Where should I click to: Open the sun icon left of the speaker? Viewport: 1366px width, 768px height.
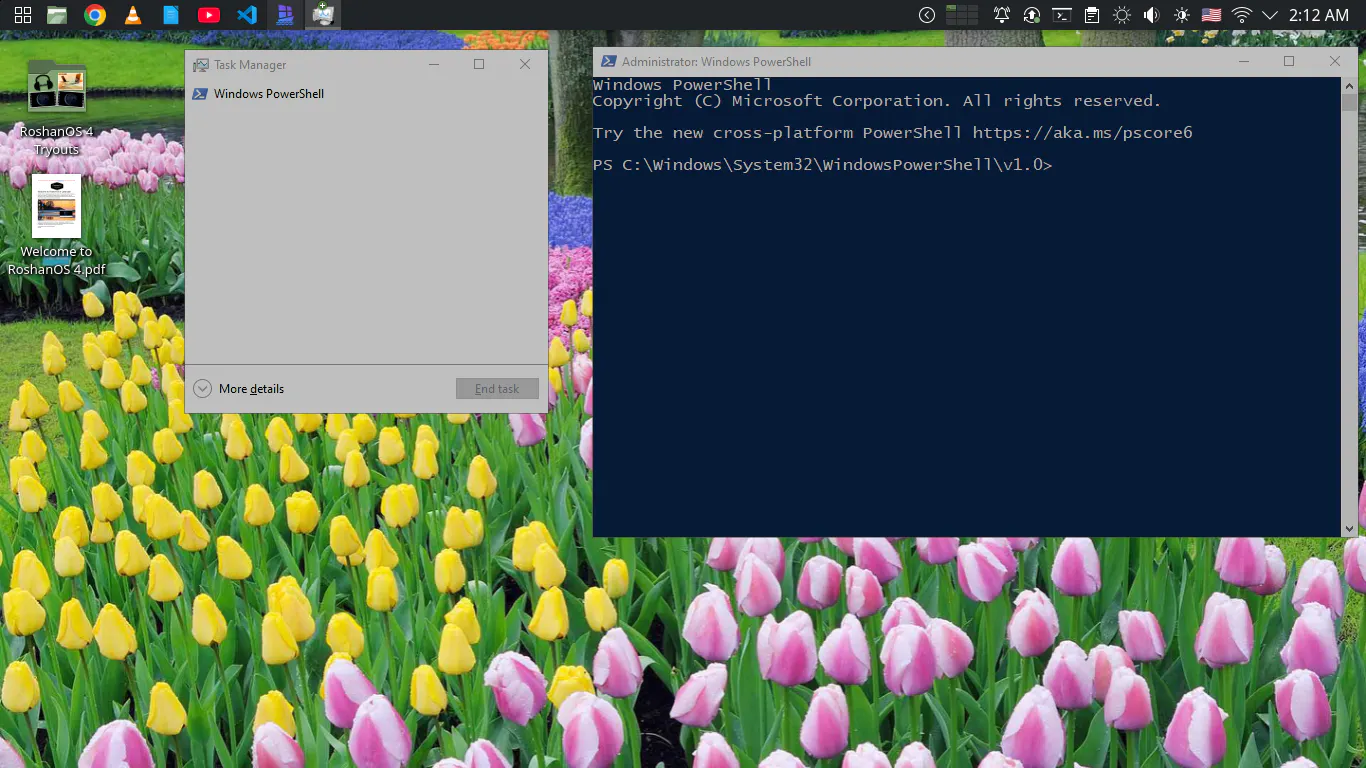[x=1122, y=15]
